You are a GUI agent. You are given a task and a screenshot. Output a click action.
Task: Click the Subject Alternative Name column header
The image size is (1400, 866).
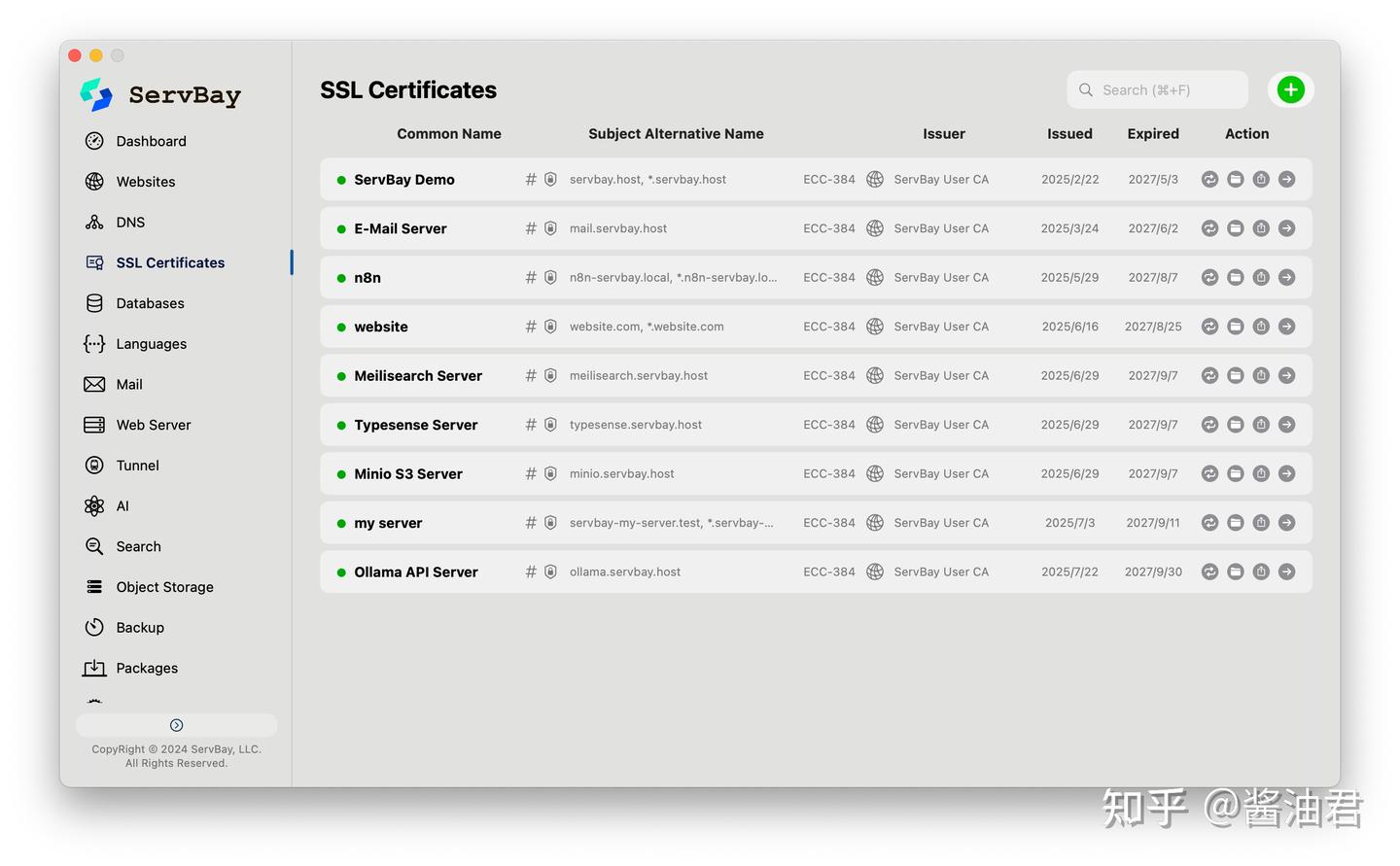(676, 134)
